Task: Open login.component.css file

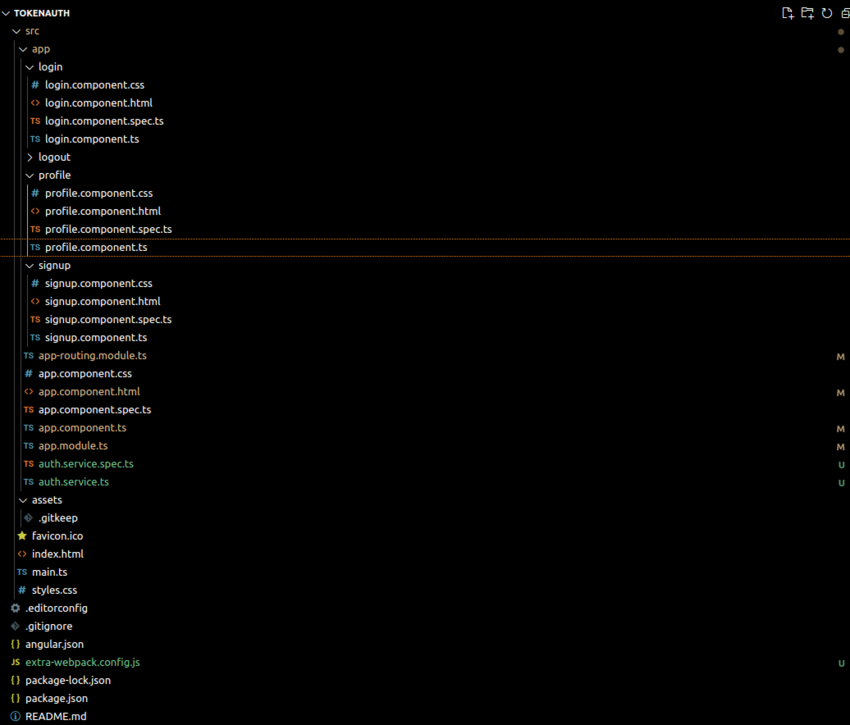Action: pos(94,85)
